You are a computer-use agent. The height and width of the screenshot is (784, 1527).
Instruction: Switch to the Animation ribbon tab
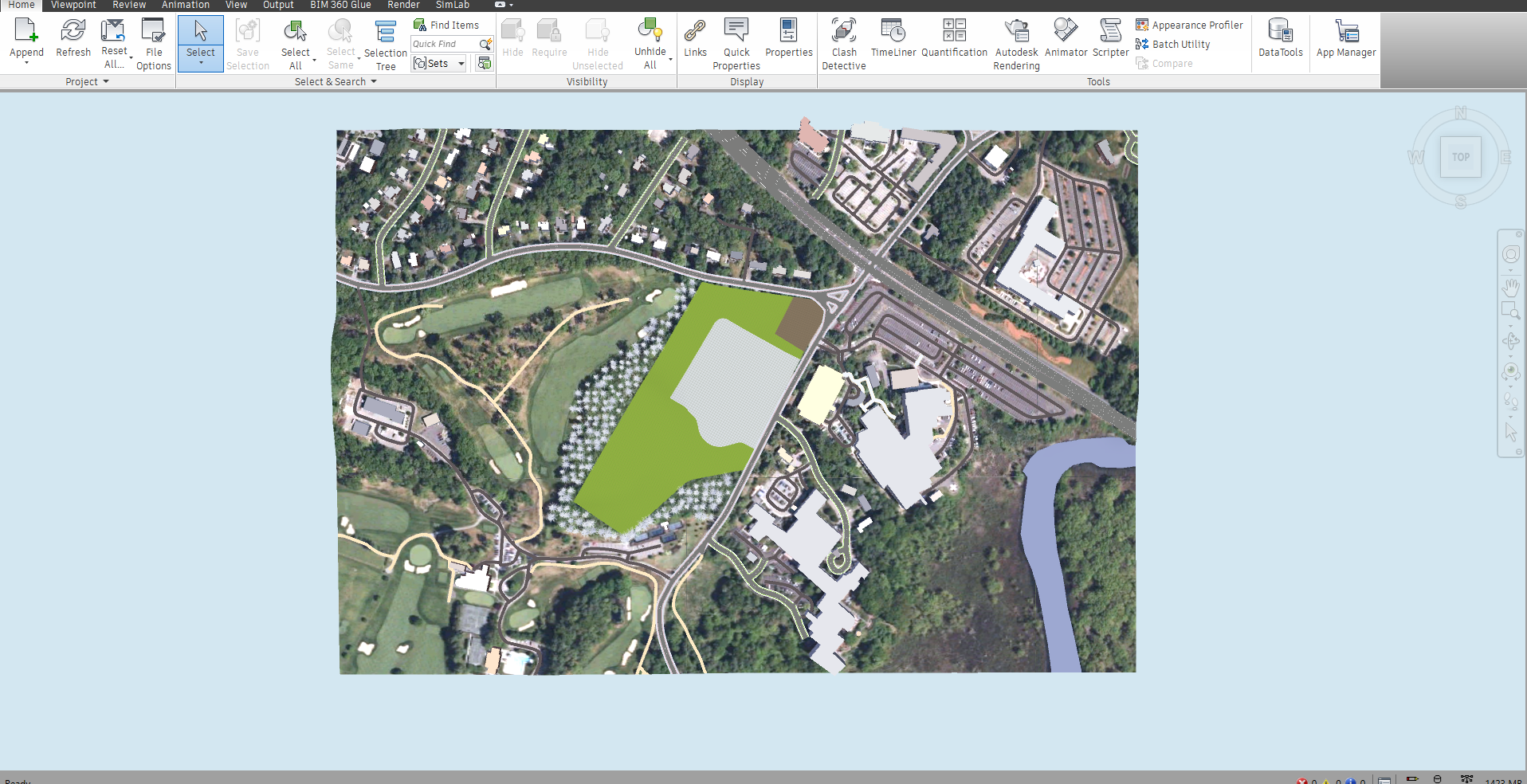click(186, 5)
